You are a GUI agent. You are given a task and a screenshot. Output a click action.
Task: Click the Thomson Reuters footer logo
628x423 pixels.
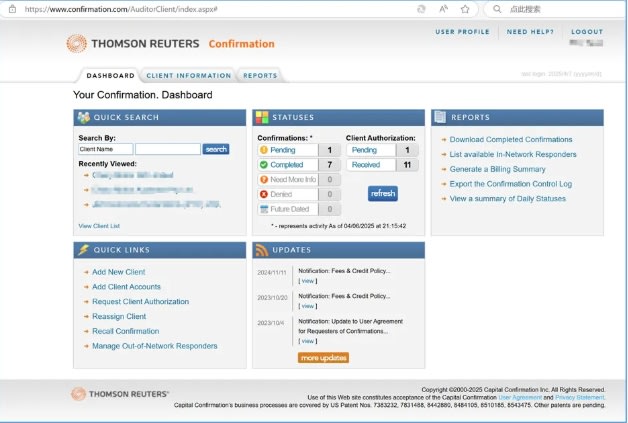point(120,394)
